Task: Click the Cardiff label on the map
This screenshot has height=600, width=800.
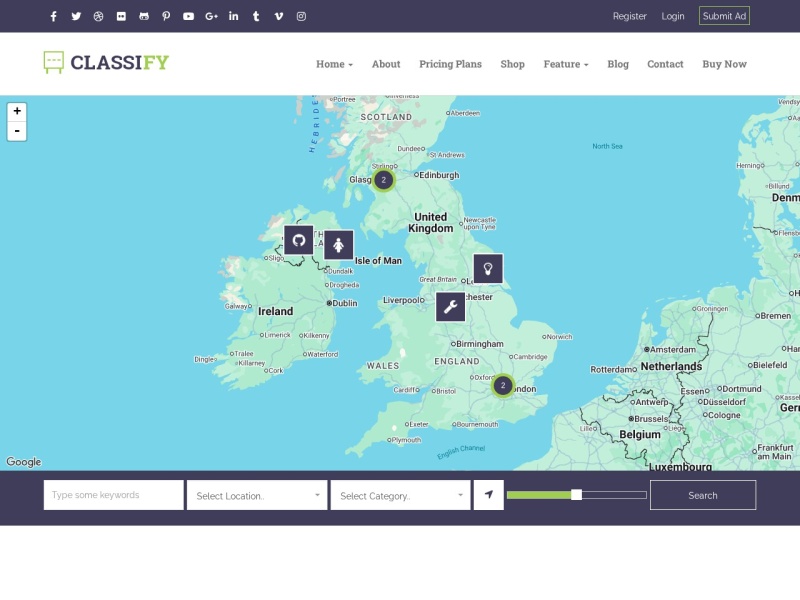Action: tap(405, 390)
